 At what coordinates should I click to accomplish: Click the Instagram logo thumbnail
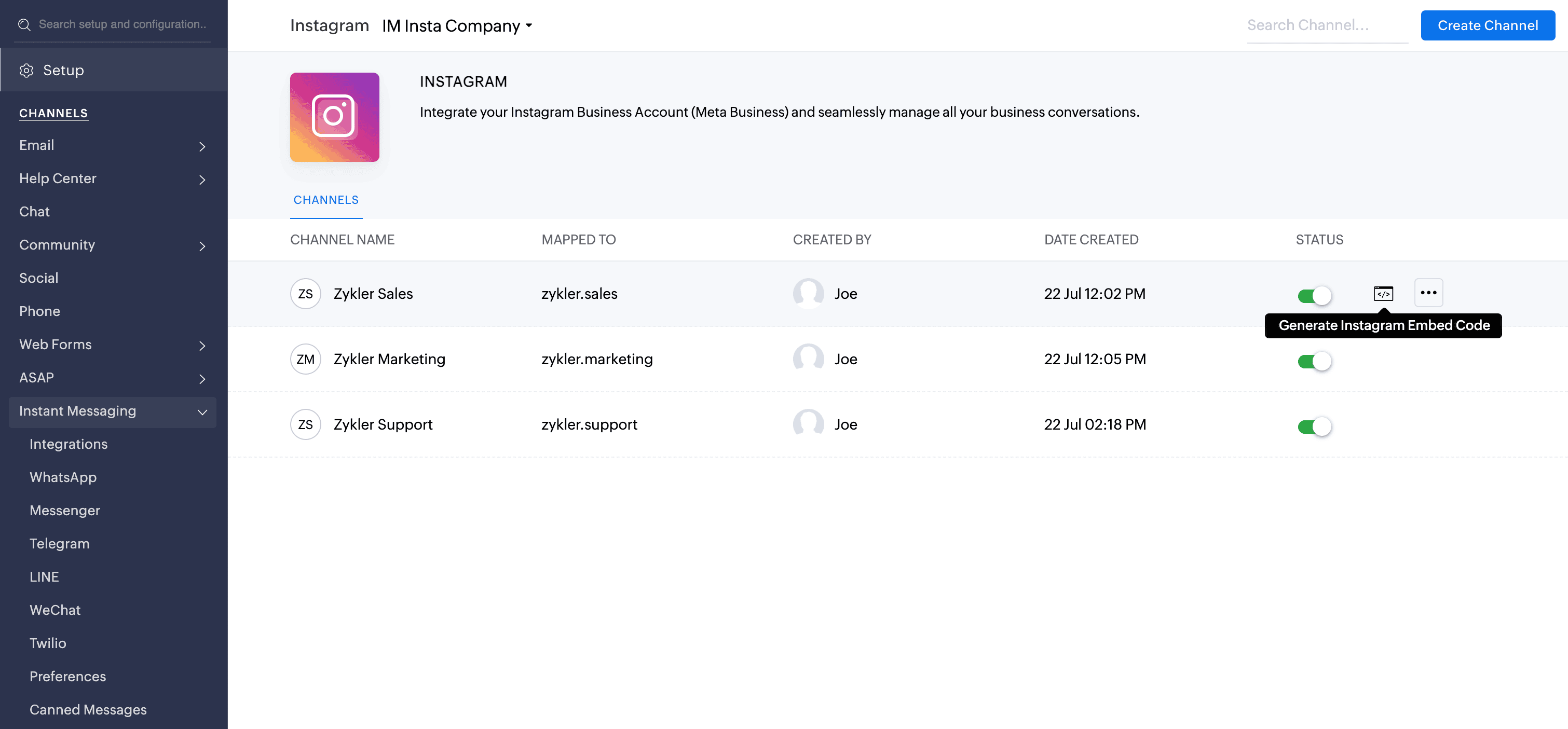pos(334,117)
